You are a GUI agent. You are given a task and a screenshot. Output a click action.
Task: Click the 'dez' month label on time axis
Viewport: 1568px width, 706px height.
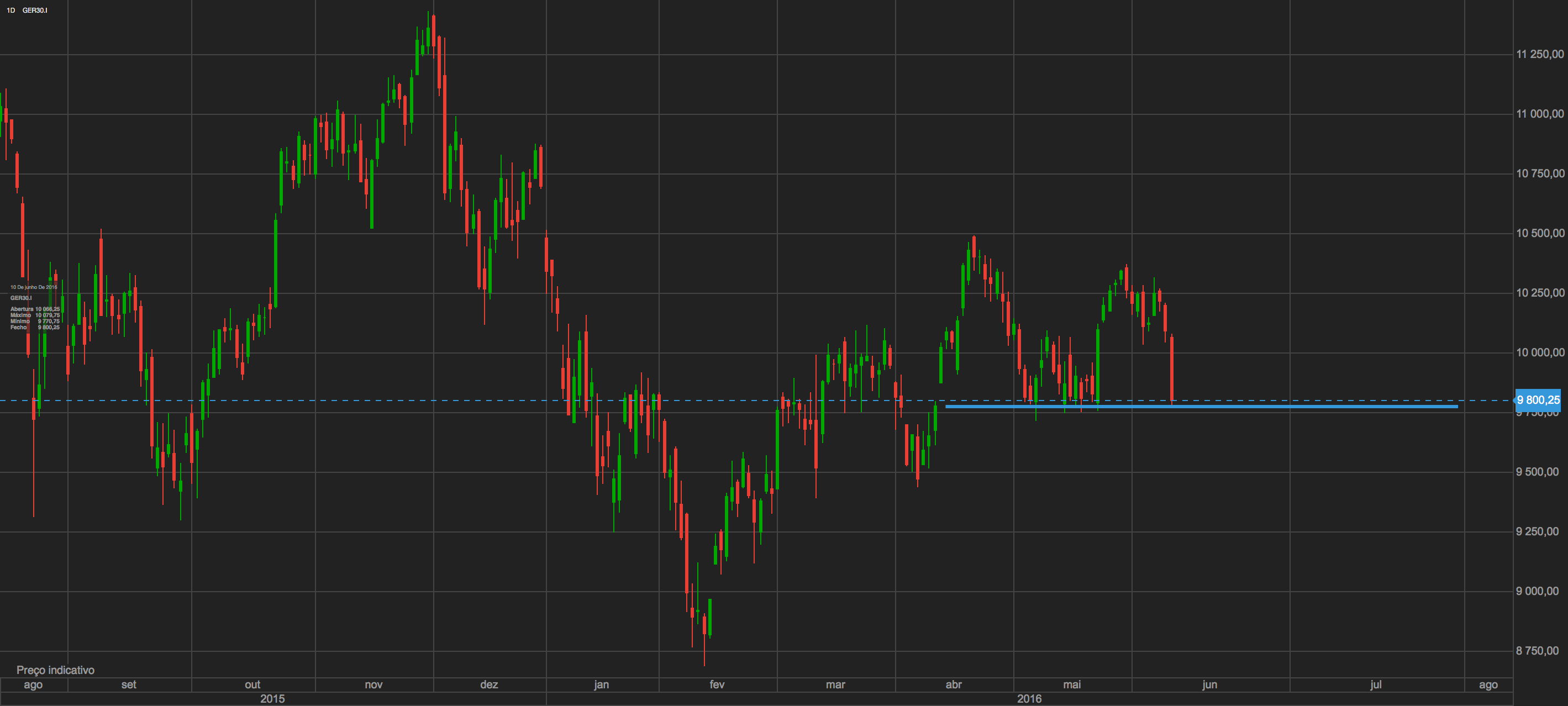coord(489,684)
